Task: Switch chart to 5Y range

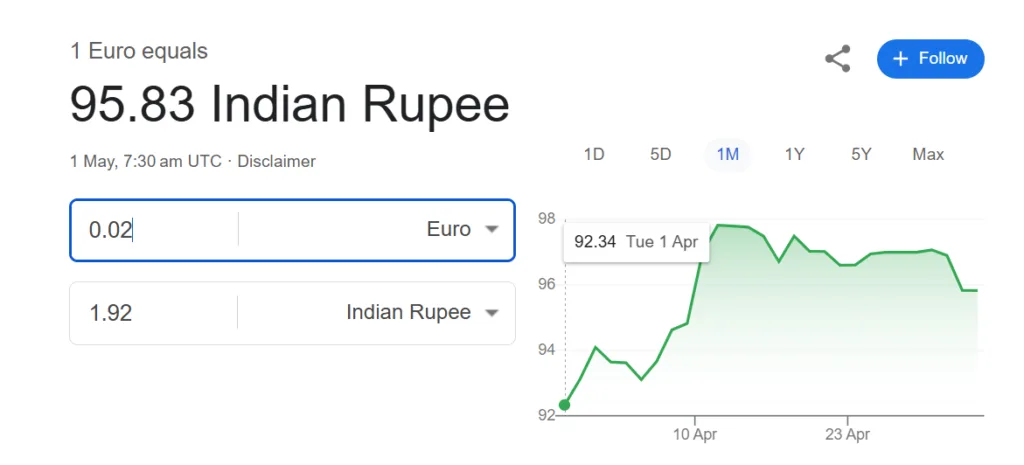Action: coord(861,155)
